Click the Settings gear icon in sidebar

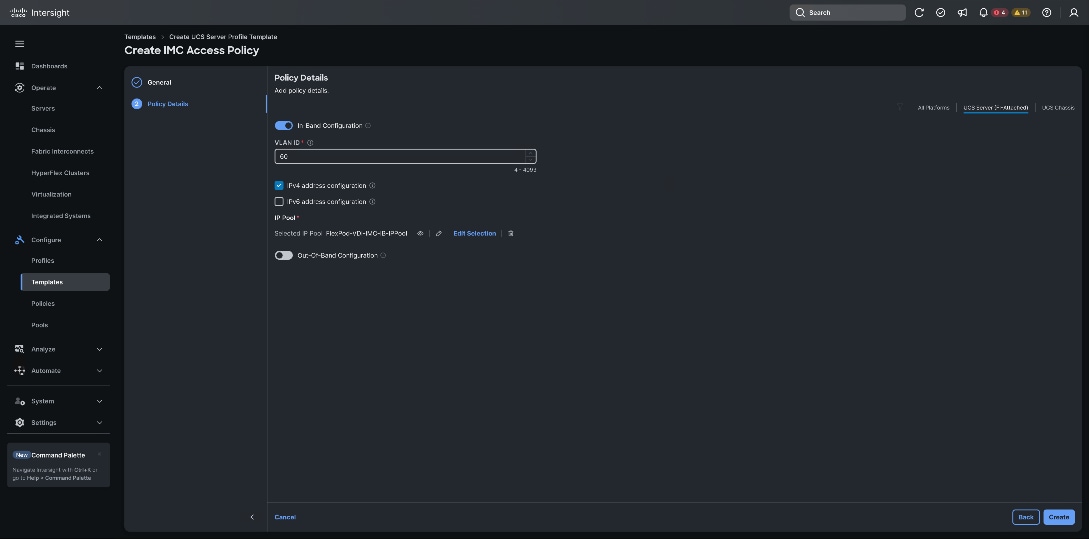pyautogui.click(x=19, y=422)
